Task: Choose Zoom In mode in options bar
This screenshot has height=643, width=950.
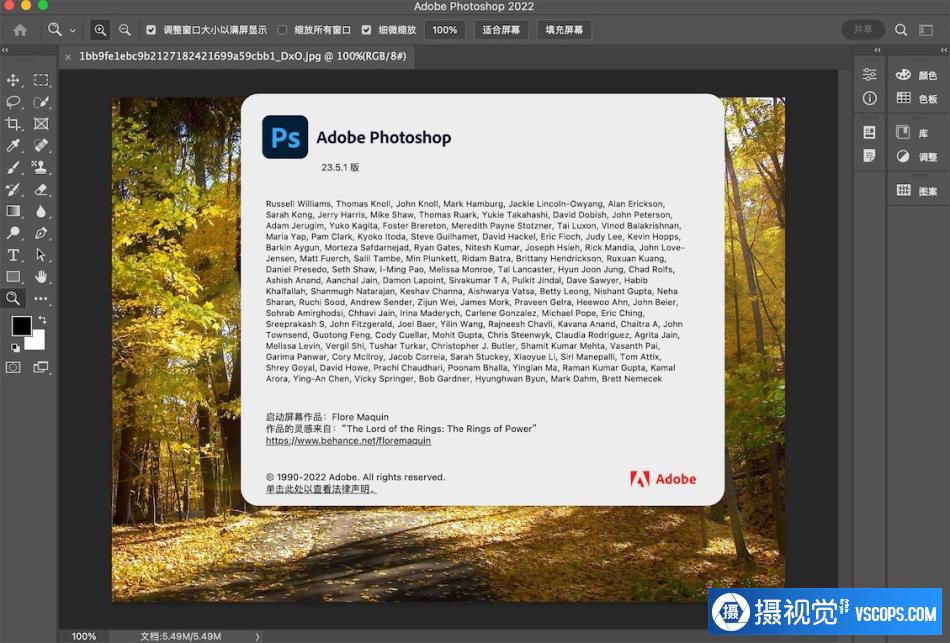Action: [x=100, y=30]
